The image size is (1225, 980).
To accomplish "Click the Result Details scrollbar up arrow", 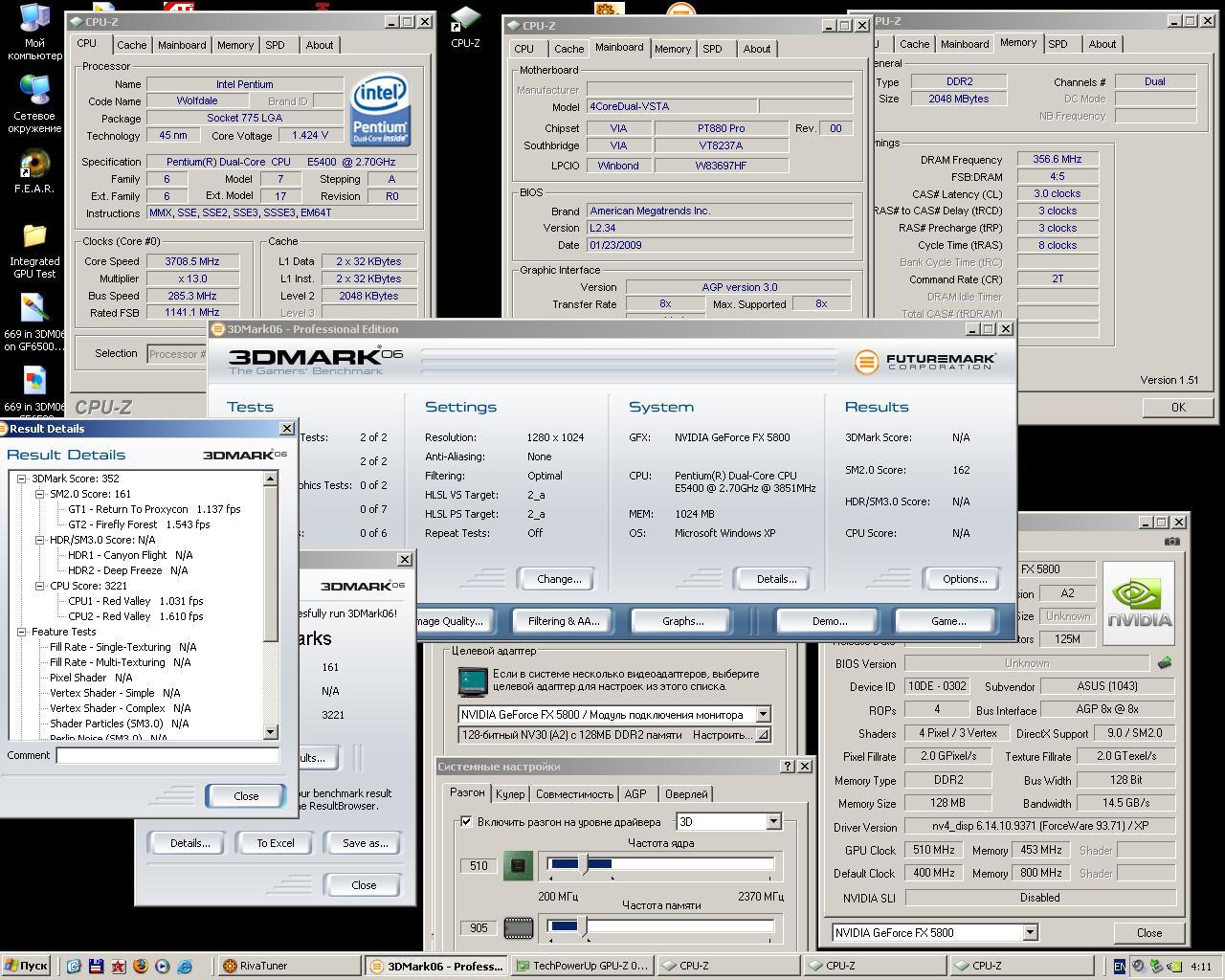I will [x=270, y=479].
